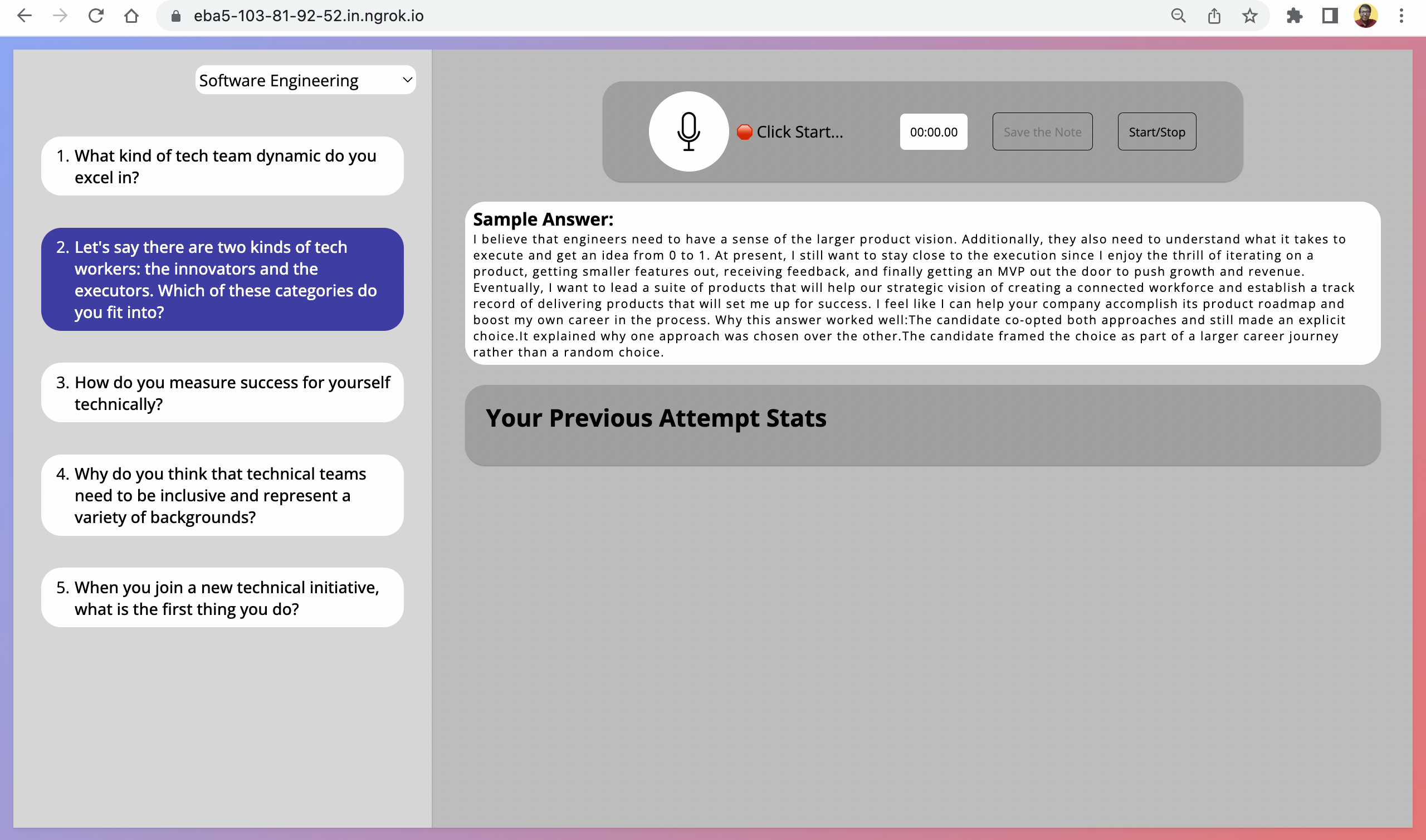Open the Chrome three-dot menu

pyautogui.click(x=1401, y=16)
